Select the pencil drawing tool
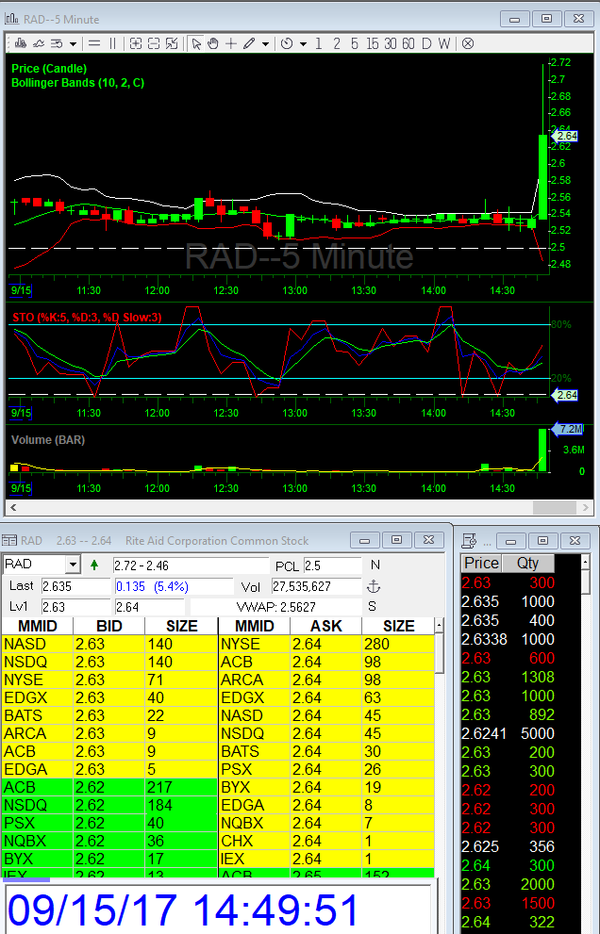 click(x=249, y=43)
